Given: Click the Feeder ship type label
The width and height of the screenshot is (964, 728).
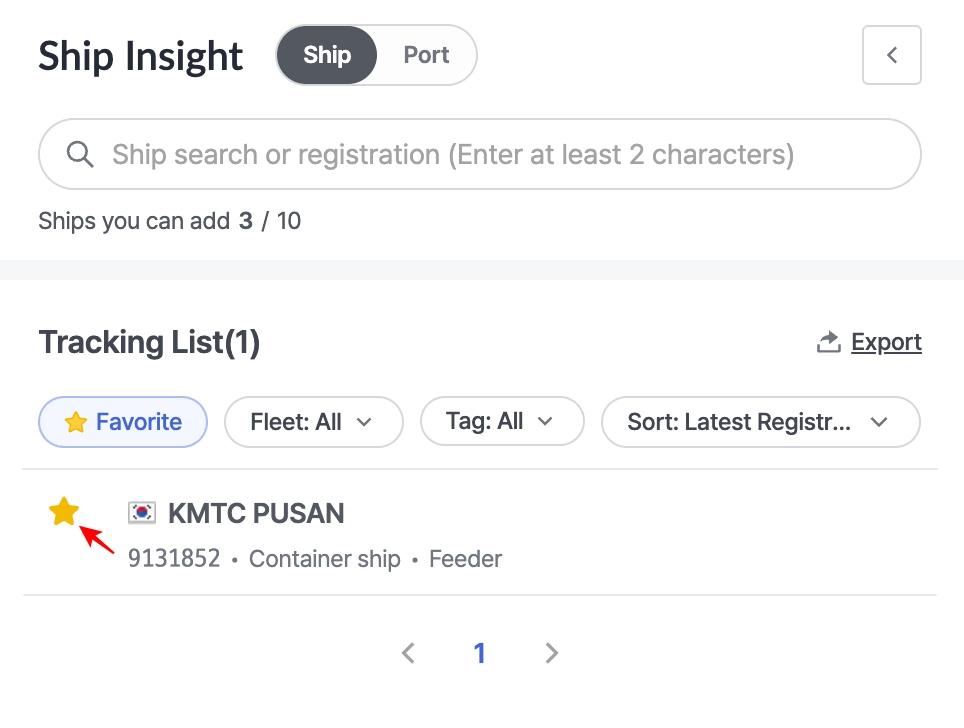Looking at the screenshot, I should point(465,559).
